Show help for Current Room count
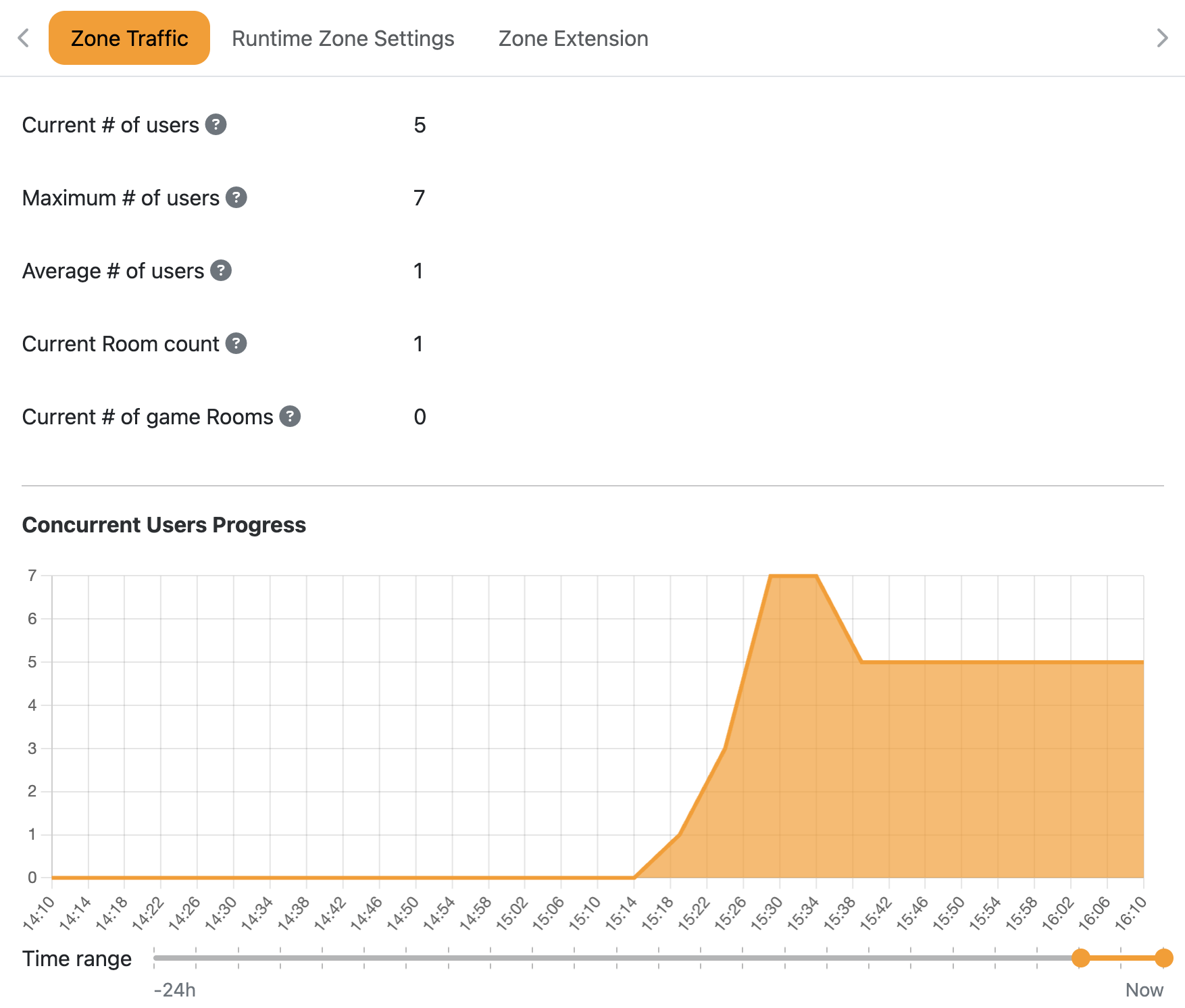This screenshot has width=1185, height=1008. pos(236,344)
